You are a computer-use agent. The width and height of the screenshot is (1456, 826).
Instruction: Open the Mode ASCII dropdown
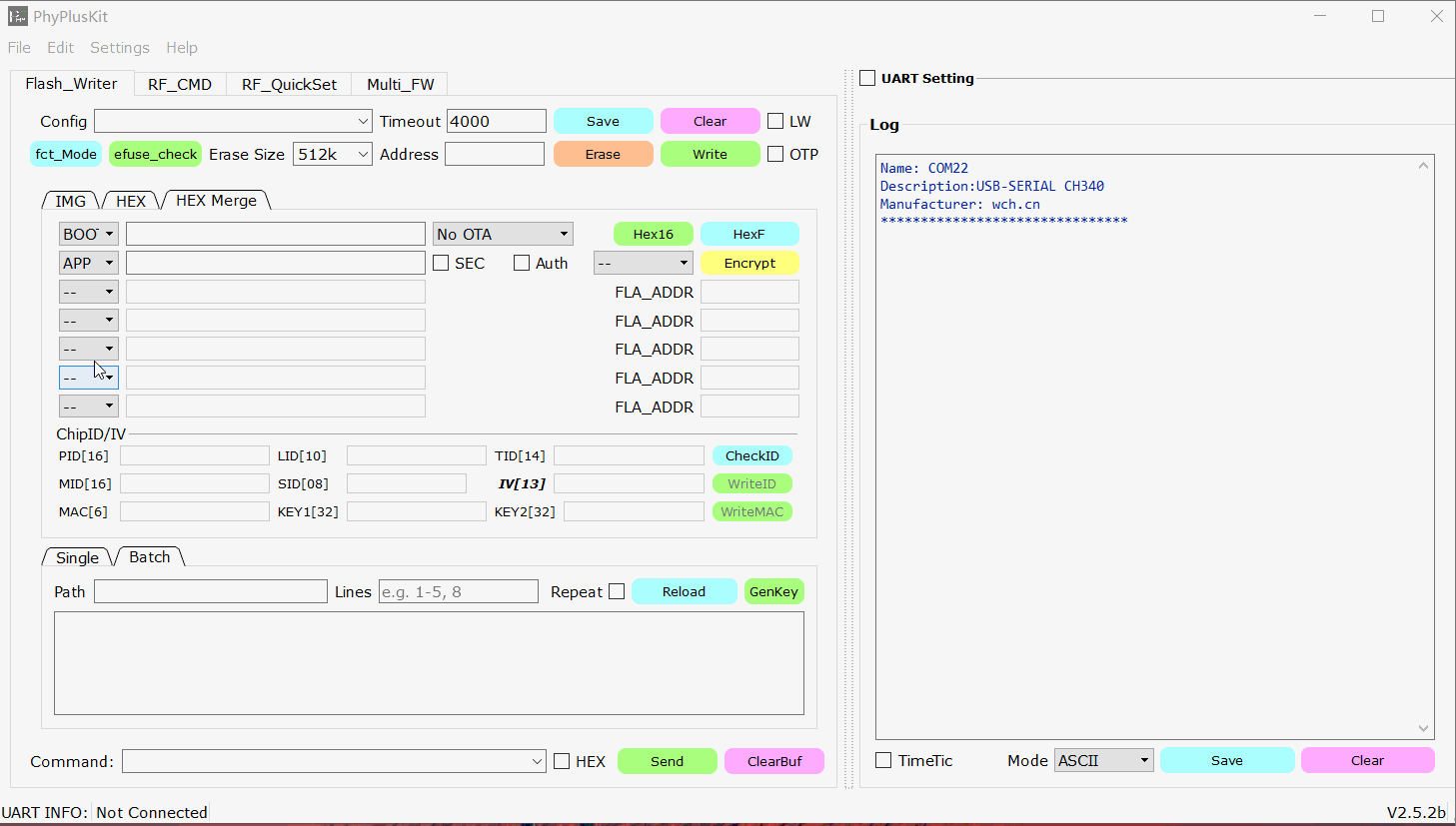tap(1104, 760)
